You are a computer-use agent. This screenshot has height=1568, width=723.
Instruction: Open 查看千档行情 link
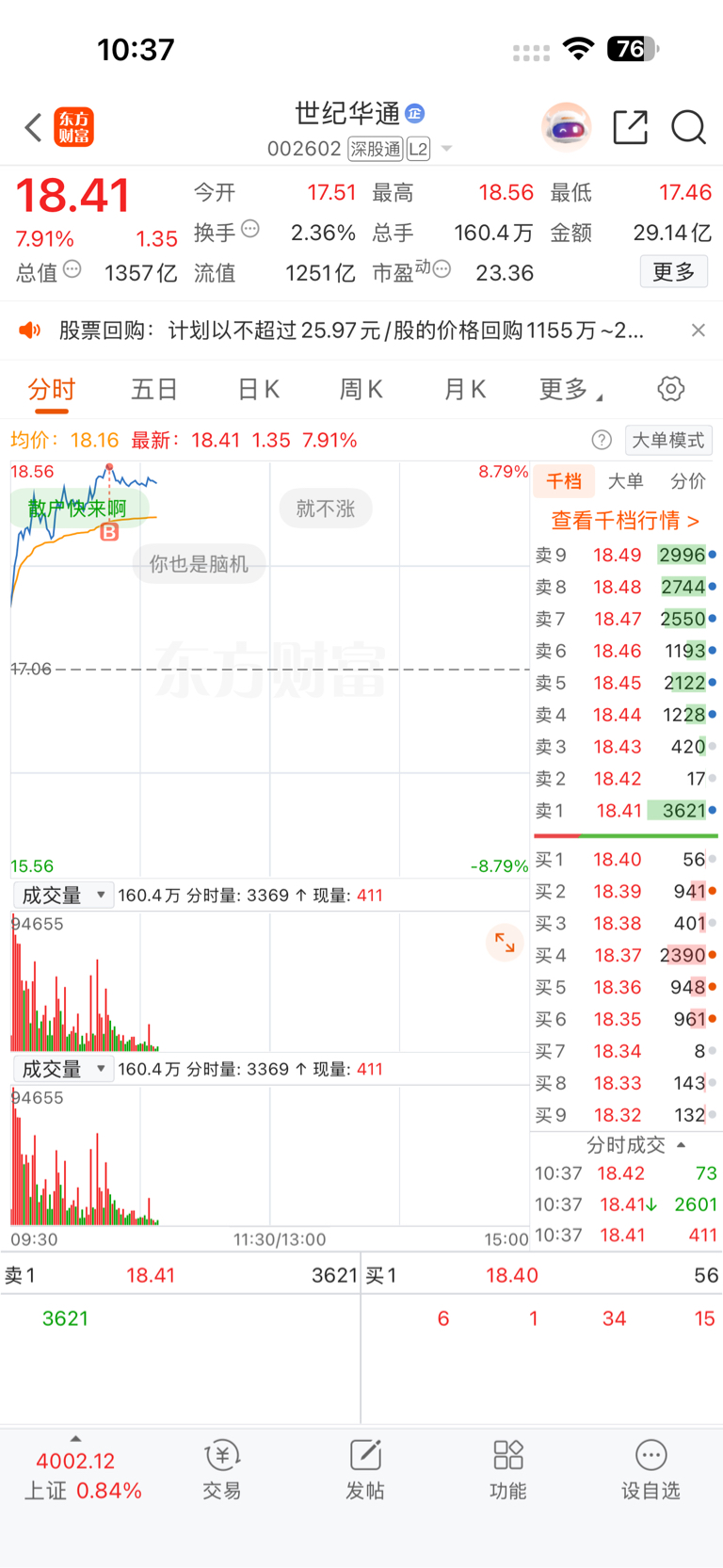(625, 520)
